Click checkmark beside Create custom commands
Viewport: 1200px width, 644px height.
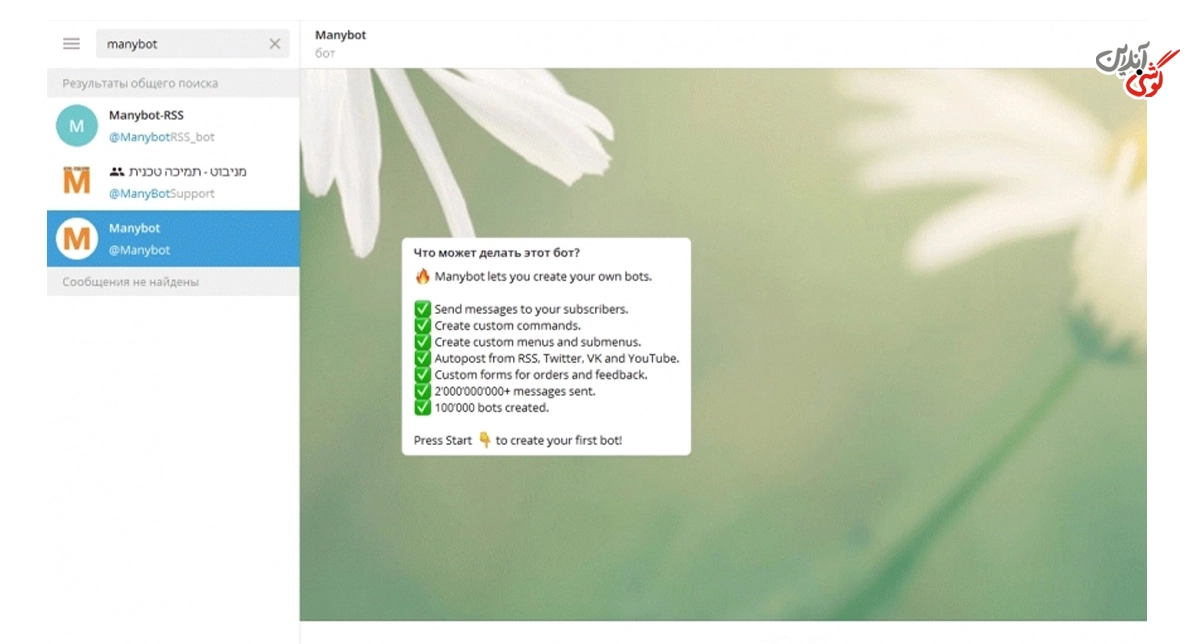[x=422, y=325]
